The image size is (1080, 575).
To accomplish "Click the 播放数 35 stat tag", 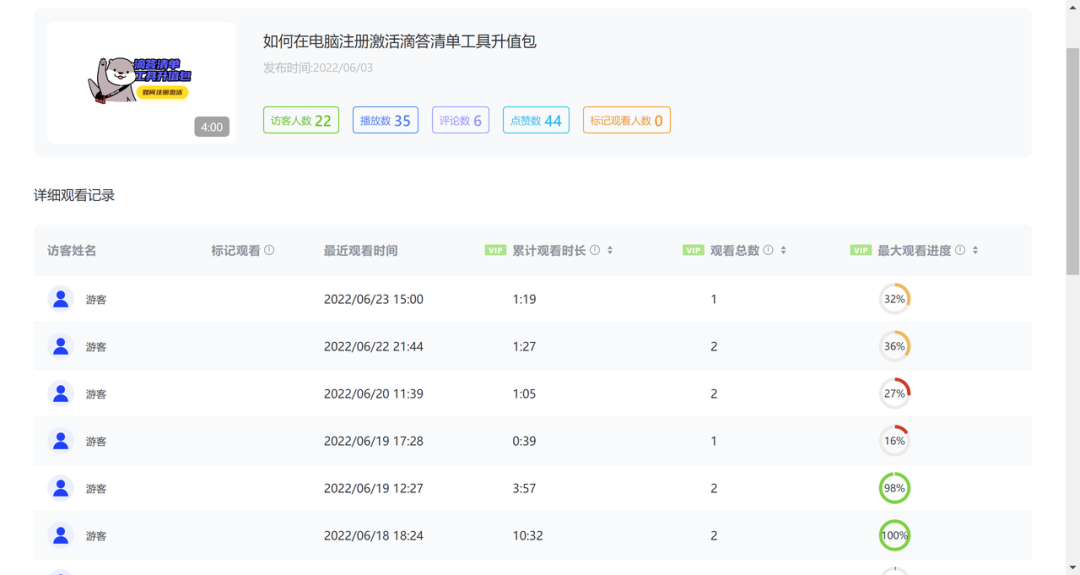I will 385,120.
